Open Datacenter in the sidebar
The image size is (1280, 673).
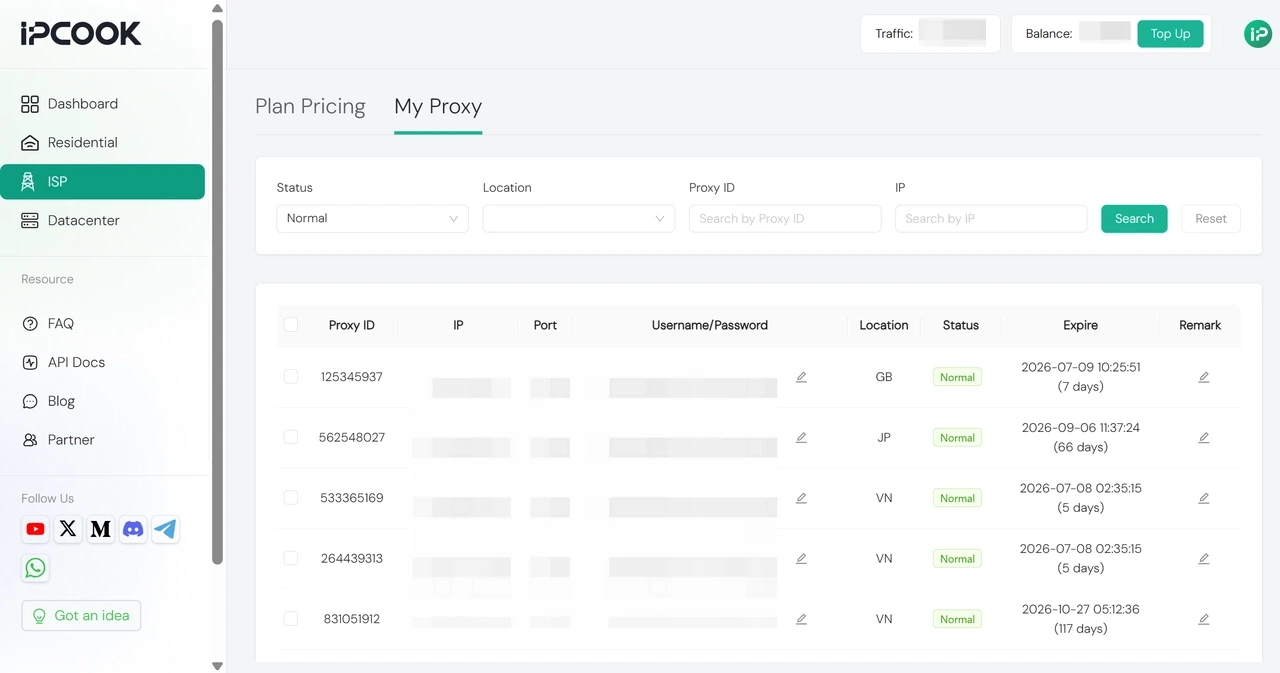pos(102,220)
